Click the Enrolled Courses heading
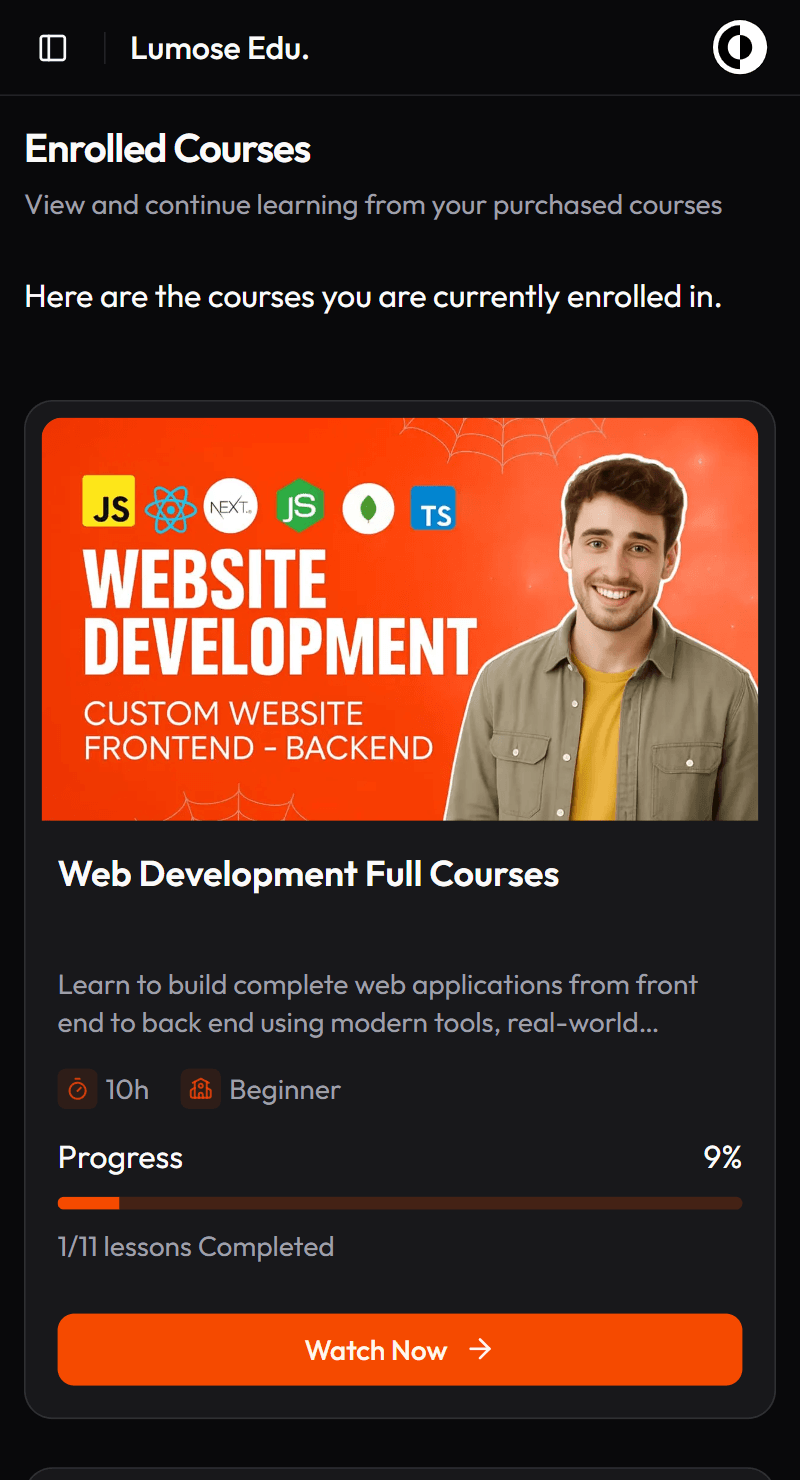 click(x=168, y=149)
